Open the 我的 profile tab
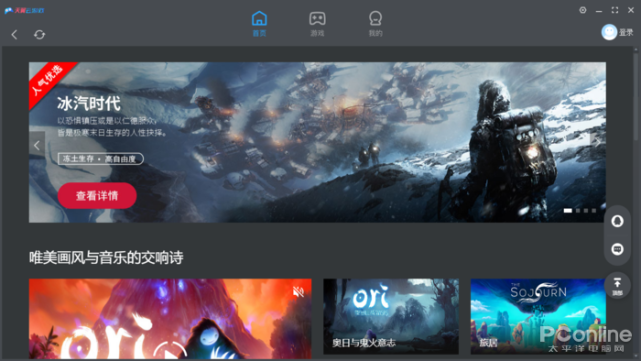 tap(375, 24)
